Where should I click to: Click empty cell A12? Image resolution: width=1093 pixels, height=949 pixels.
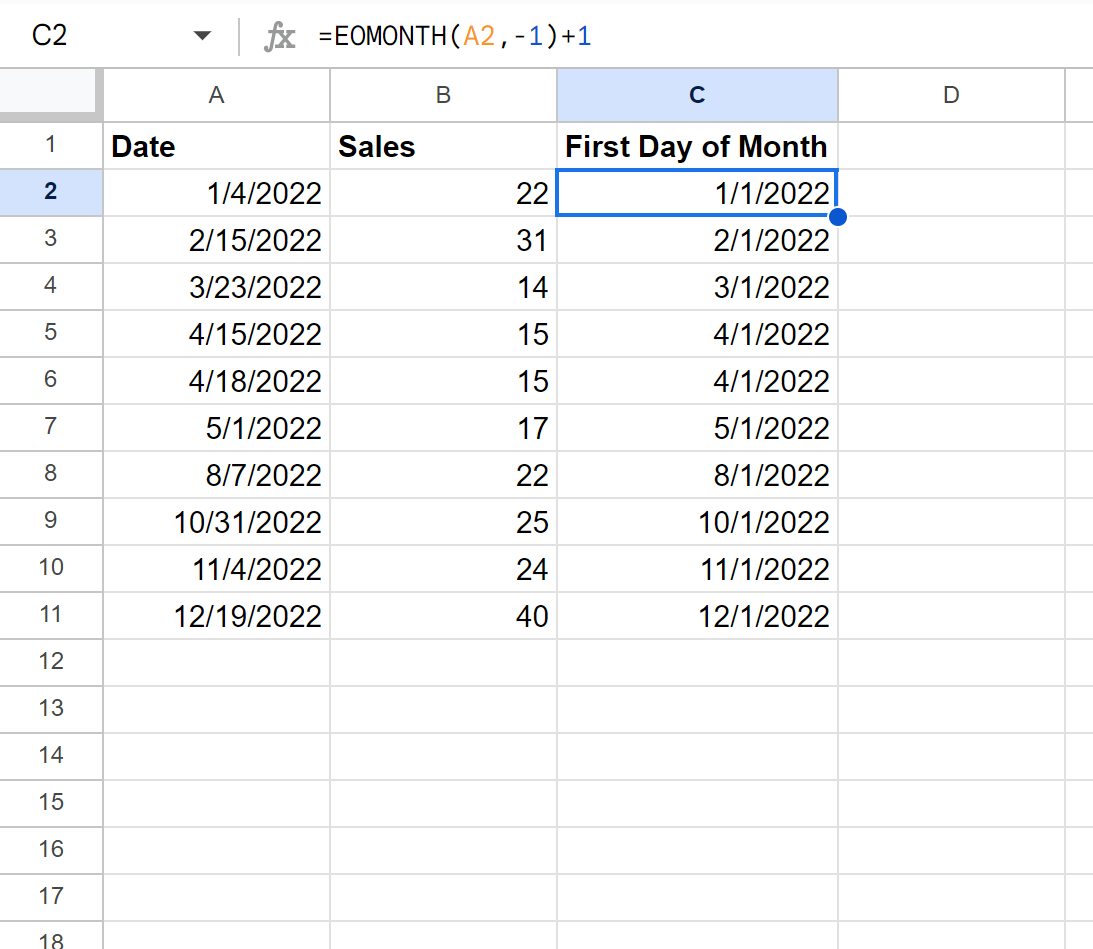click(216, 662)
